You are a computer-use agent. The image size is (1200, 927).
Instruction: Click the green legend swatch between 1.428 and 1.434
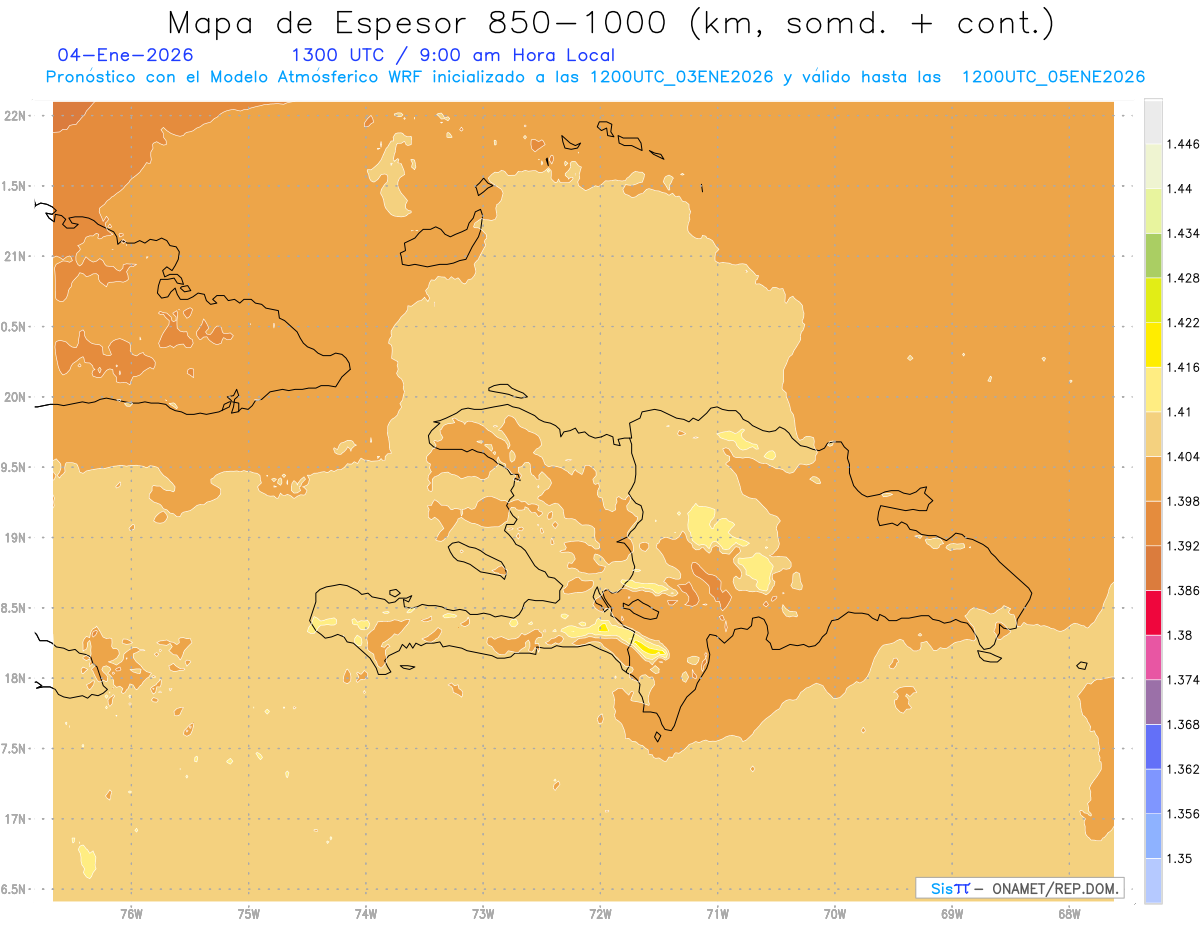(x=1153, y=255)
